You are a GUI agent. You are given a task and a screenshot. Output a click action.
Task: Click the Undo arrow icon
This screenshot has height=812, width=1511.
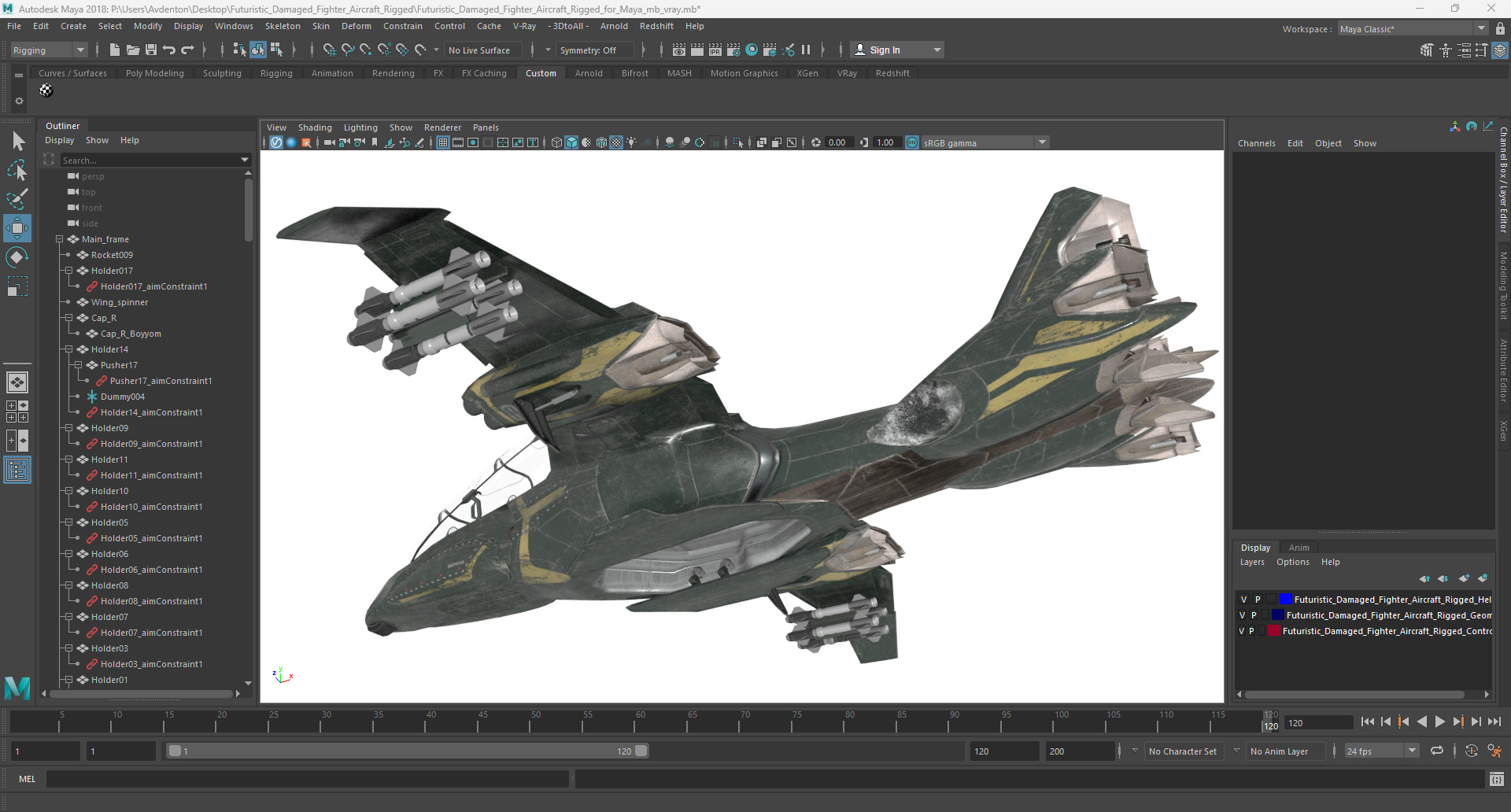169,50
